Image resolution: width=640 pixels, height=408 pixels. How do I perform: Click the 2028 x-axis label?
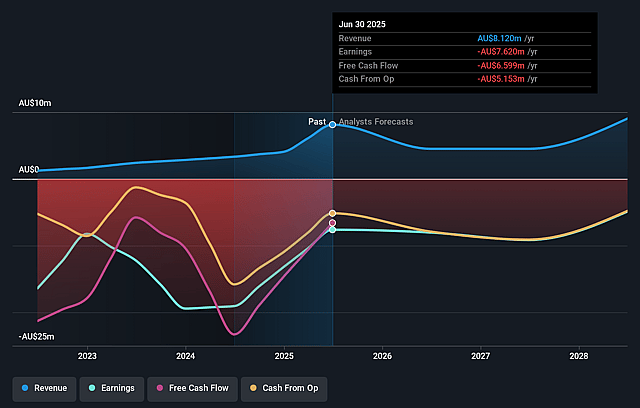579,356
